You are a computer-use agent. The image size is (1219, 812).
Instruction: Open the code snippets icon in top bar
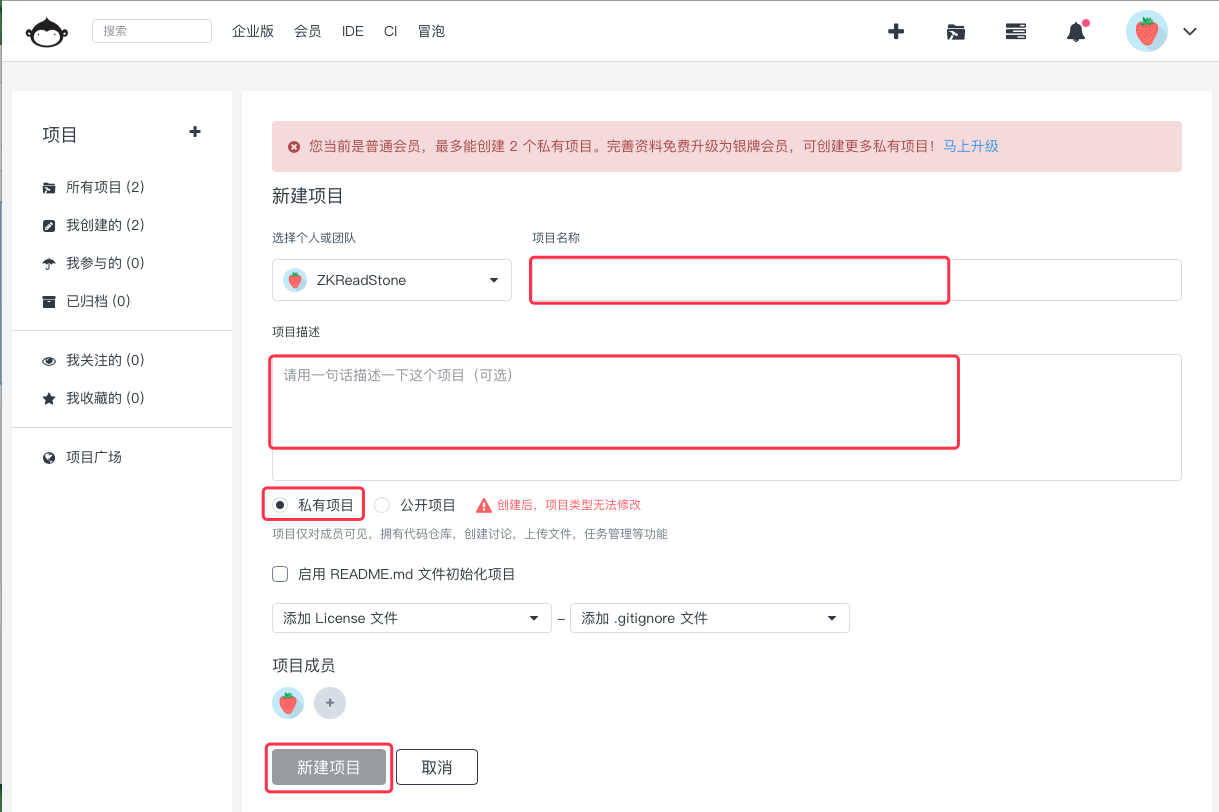tap(1015, 31)
